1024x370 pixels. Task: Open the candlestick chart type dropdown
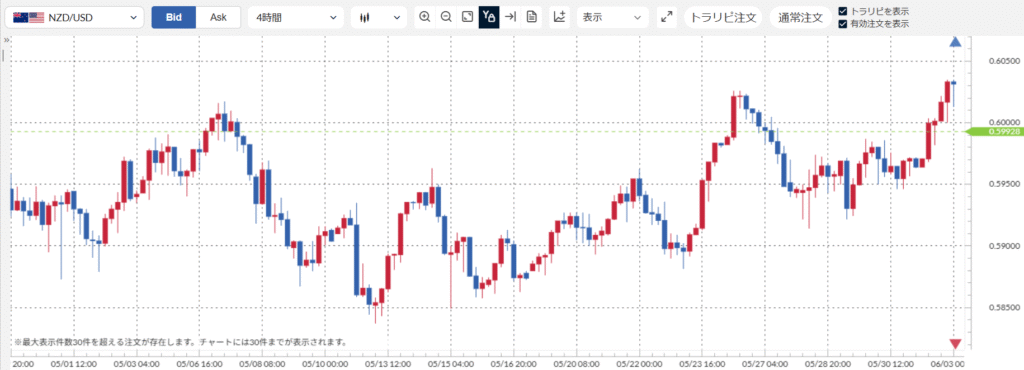[379, 18]
